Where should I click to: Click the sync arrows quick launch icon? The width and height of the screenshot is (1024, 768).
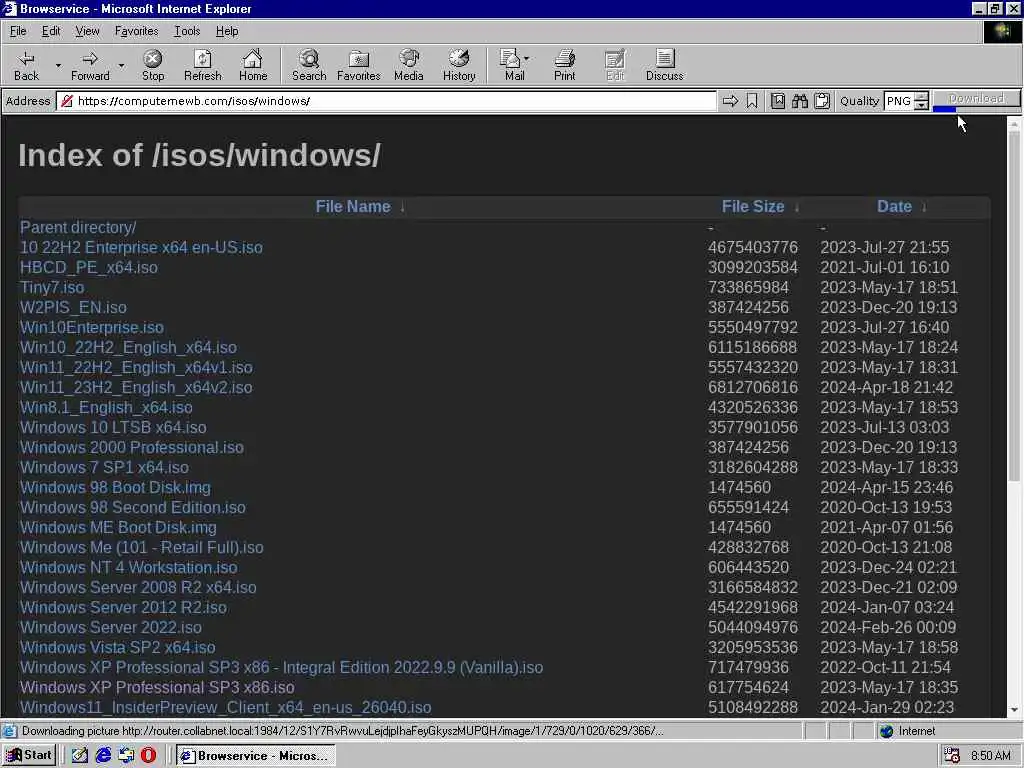click(x=126, y=755)
